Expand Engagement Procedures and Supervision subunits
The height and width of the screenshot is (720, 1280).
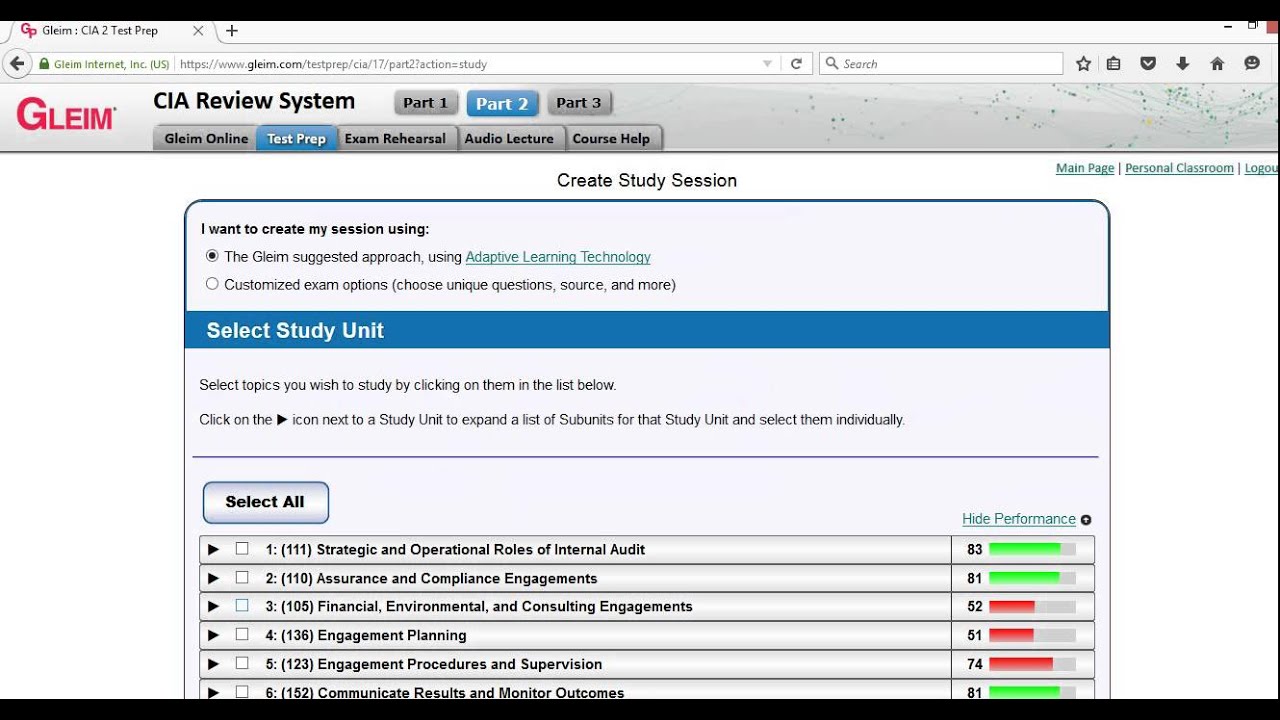213,663
